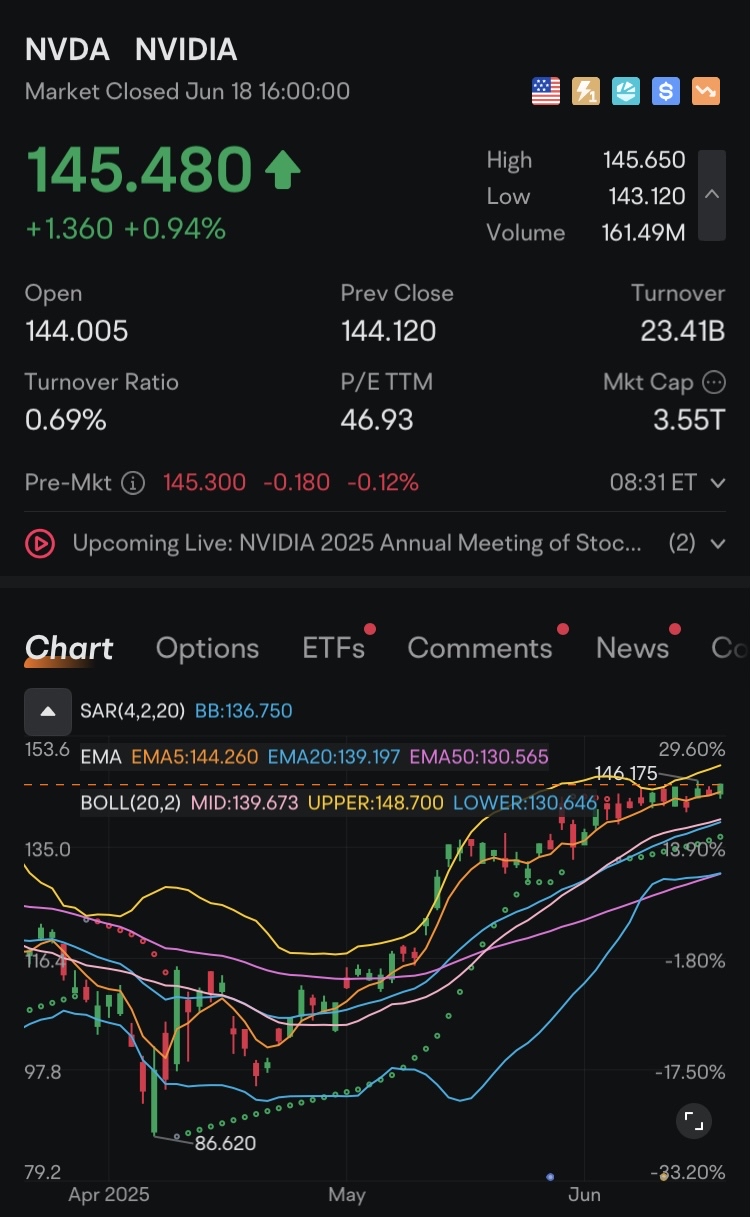Collapse the High/Low/Volume panel
The image size is (750, 1217).
tap(712, 195)
